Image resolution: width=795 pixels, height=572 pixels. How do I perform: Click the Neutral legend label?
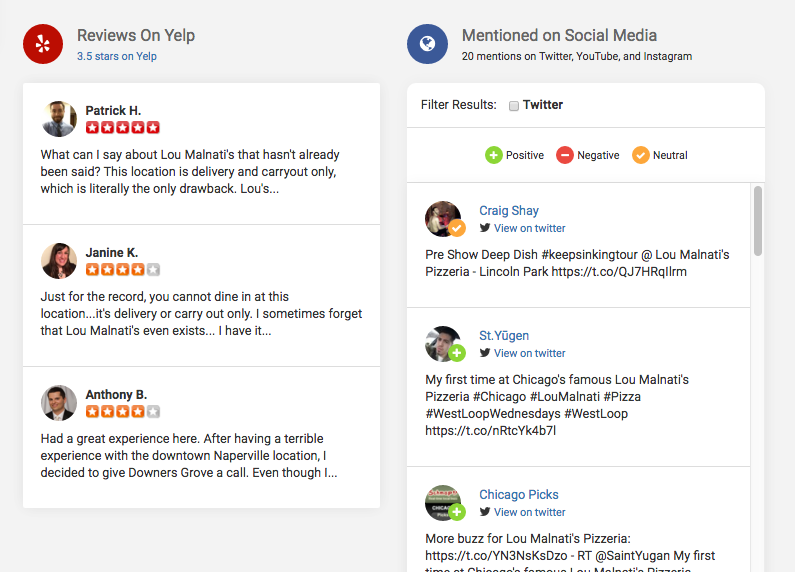pyautogui.click(x=670, y=155)
